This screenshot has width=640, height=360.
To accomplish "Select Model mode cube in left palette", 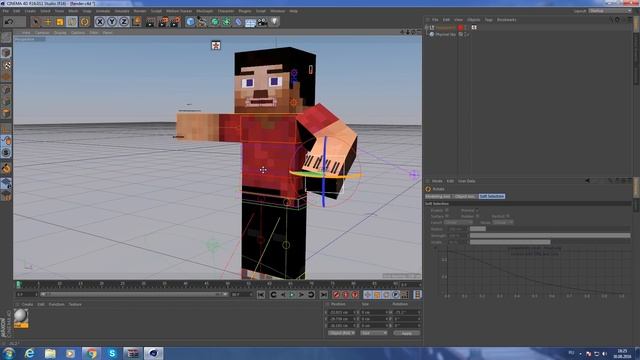I will (6, 53).
